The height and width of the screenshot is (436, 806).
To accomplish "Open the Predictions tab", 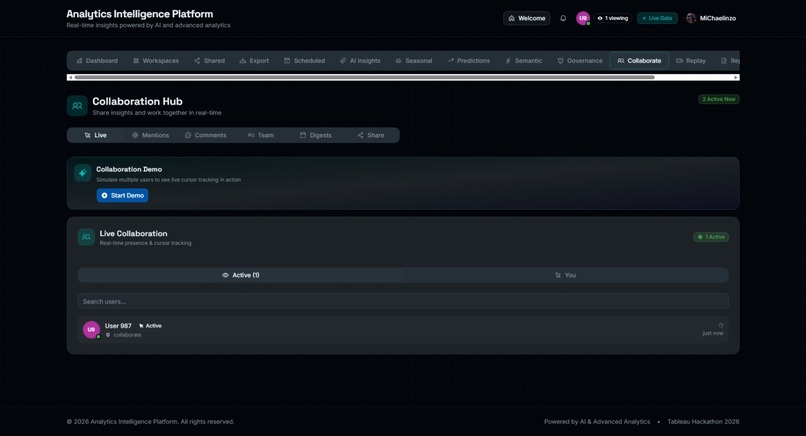I will coord(468,61).
